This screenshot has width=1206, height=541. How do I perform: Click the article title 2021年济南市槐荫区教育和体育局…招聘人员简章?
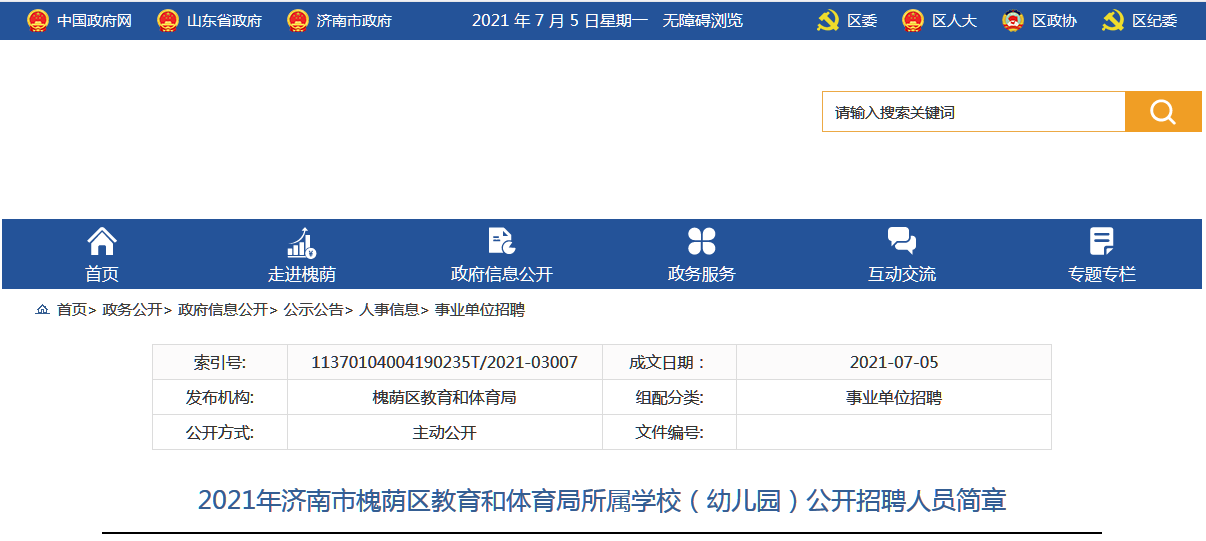(x=602, y=500)
